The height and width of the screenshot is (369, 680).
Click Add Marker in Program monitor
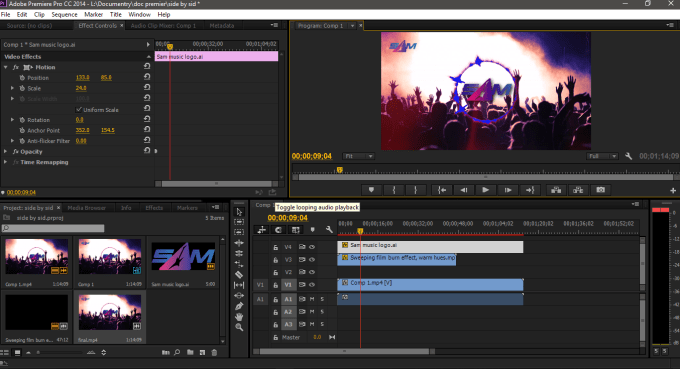[371, 190]
